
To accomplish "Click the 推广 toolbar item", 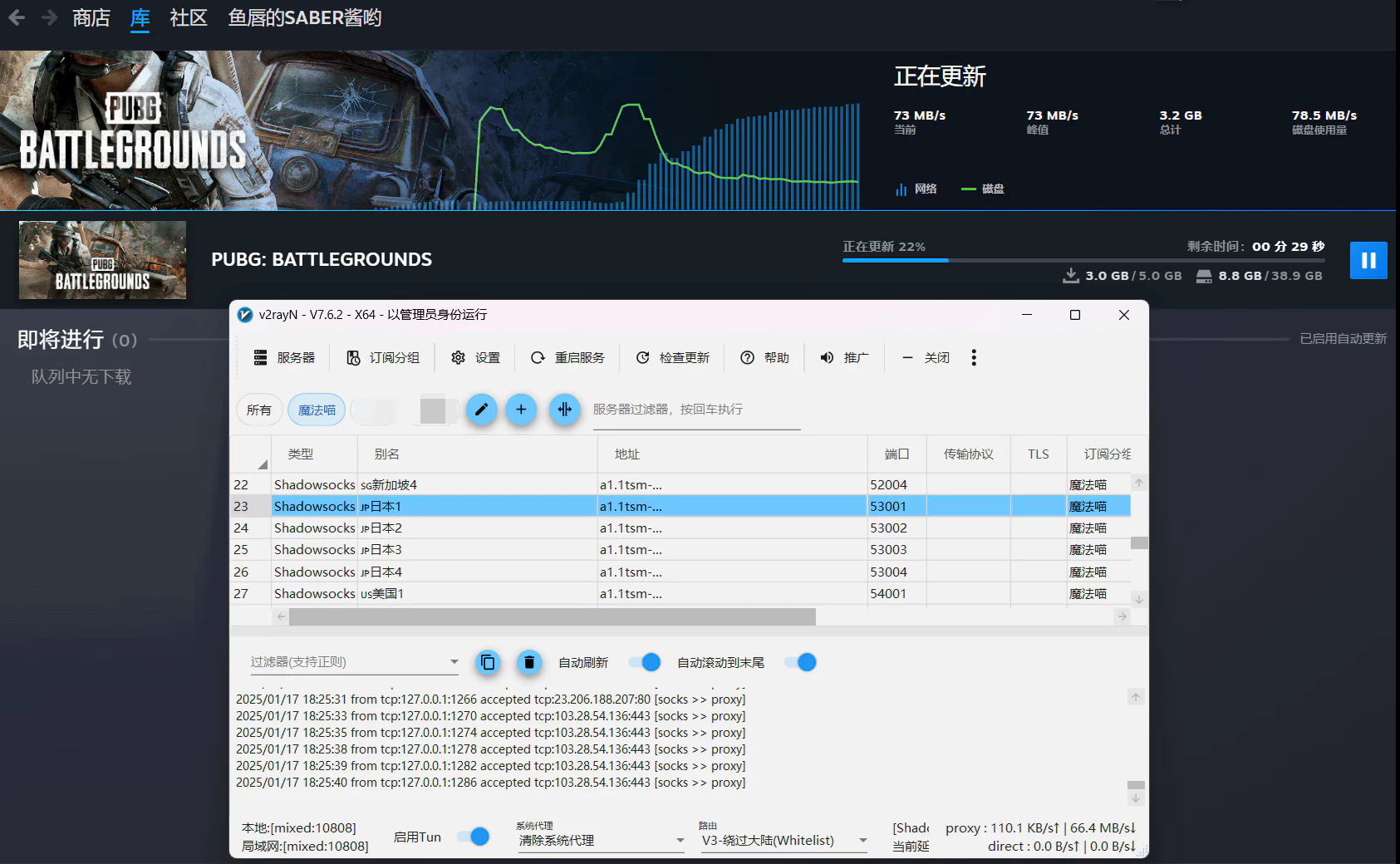I will [844, 357].
